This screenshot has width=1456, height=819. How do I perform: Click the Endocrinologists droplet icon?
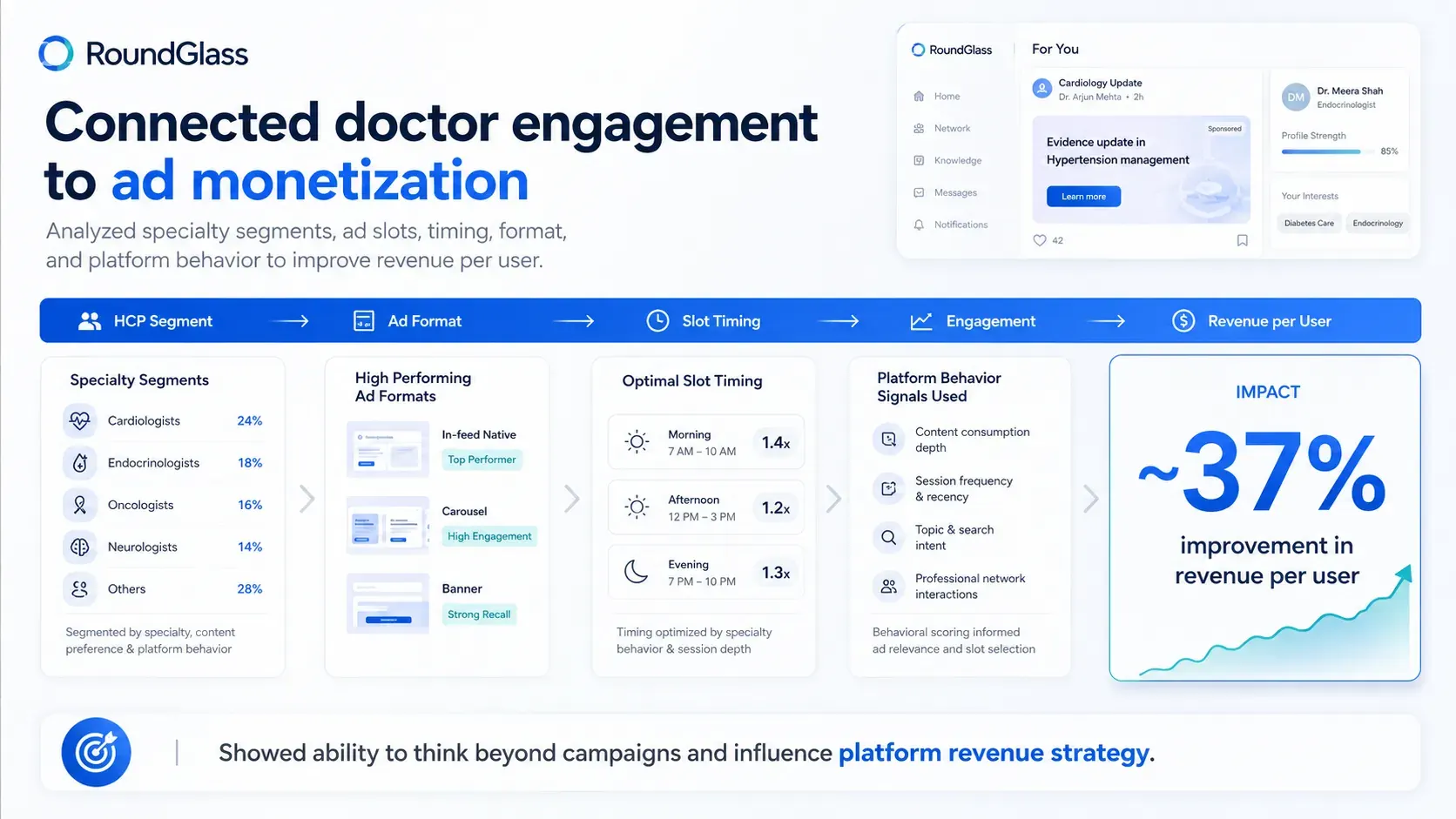pyautogui.click(x=80, y=463)
